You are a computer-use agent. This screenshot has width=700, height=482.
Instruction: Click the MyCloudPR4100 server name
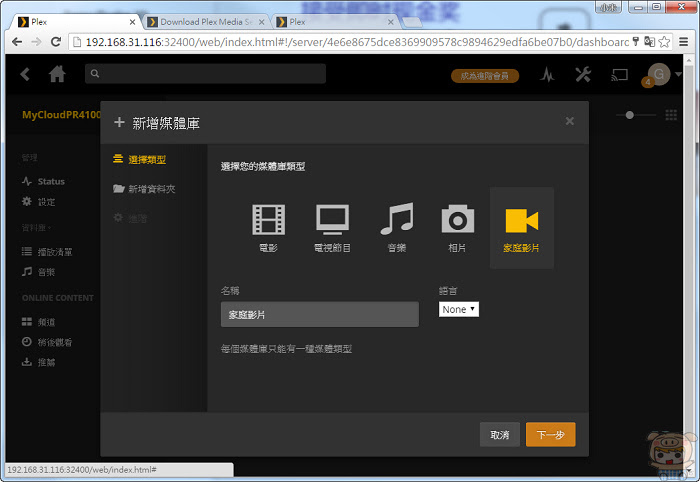pos(62,115)
